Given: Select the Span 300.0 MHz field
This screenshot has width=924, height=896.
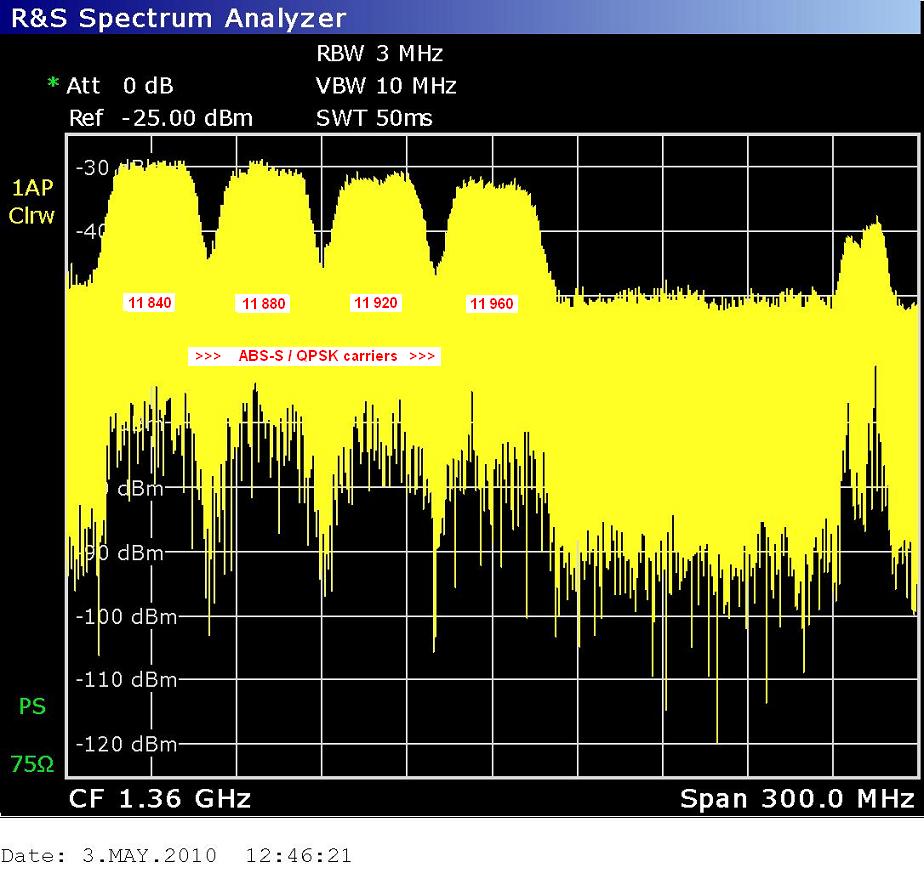Looking at the screenshot, I should click(796, 799).
